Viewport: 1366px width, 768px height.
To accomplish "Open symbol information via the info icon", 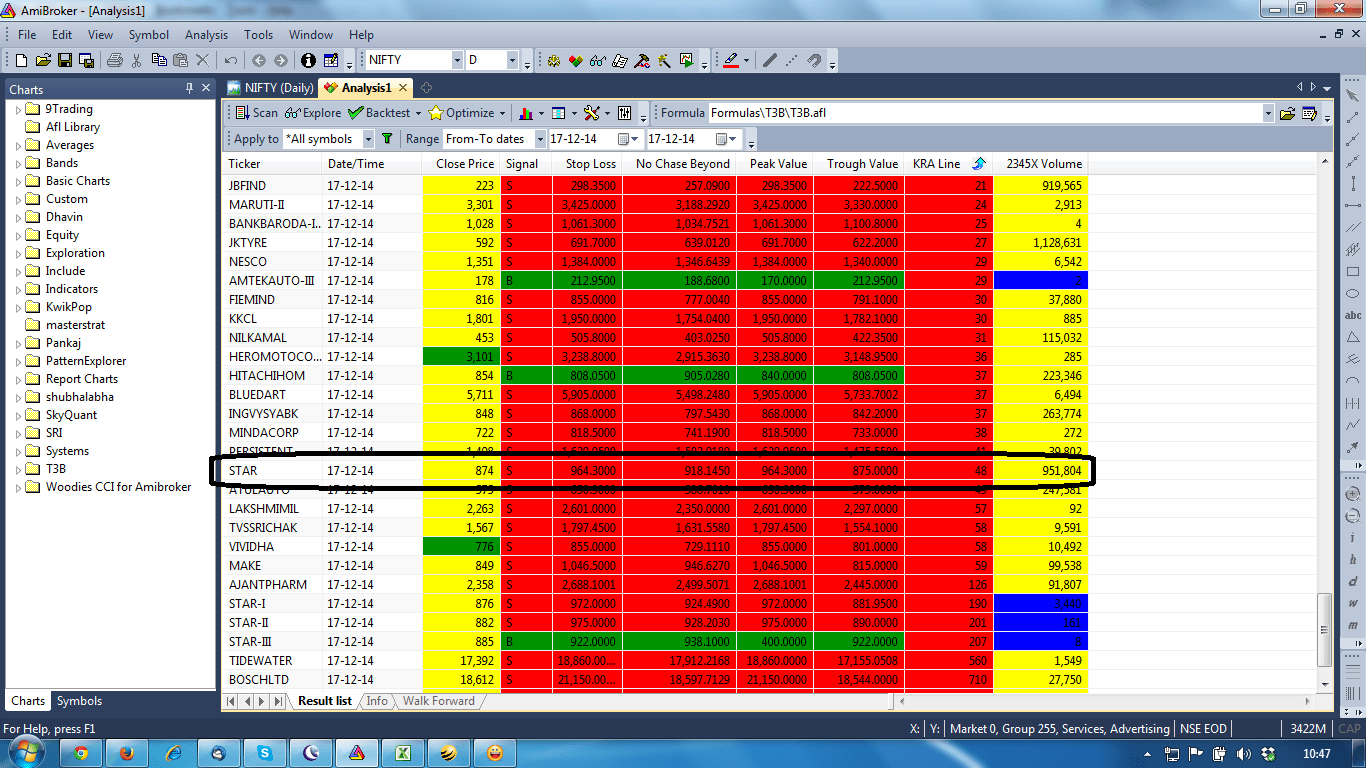I will (309, 61).
